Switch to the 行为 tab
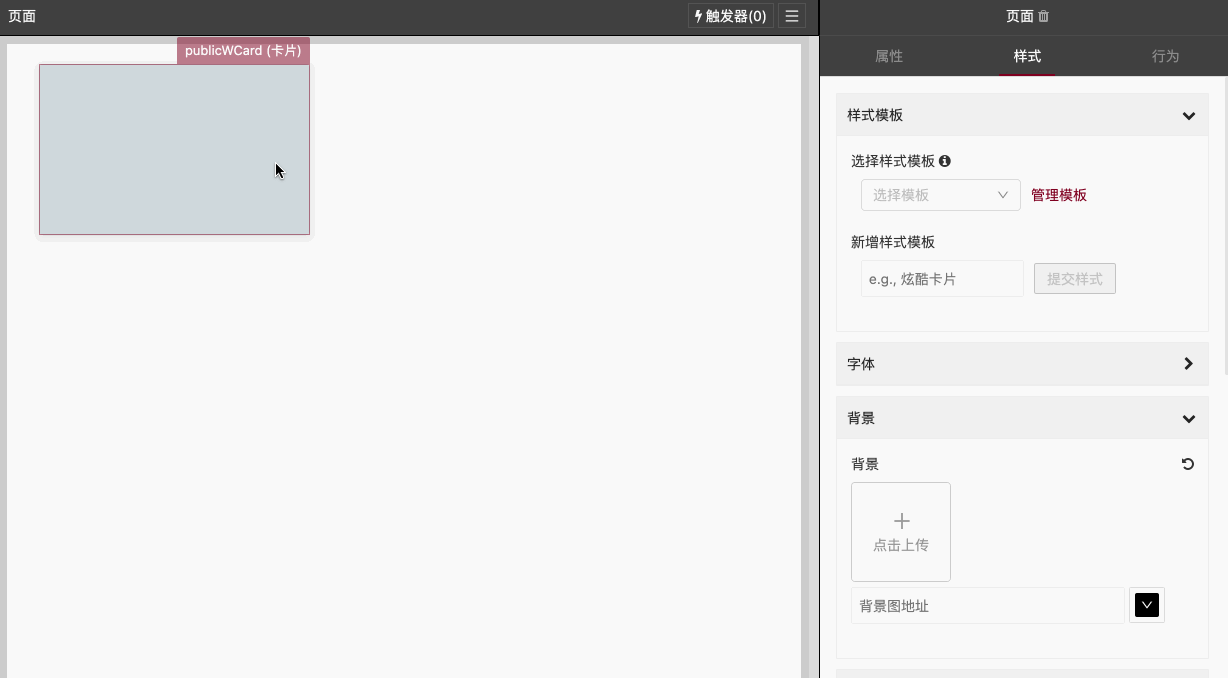 pos(1165,56)
